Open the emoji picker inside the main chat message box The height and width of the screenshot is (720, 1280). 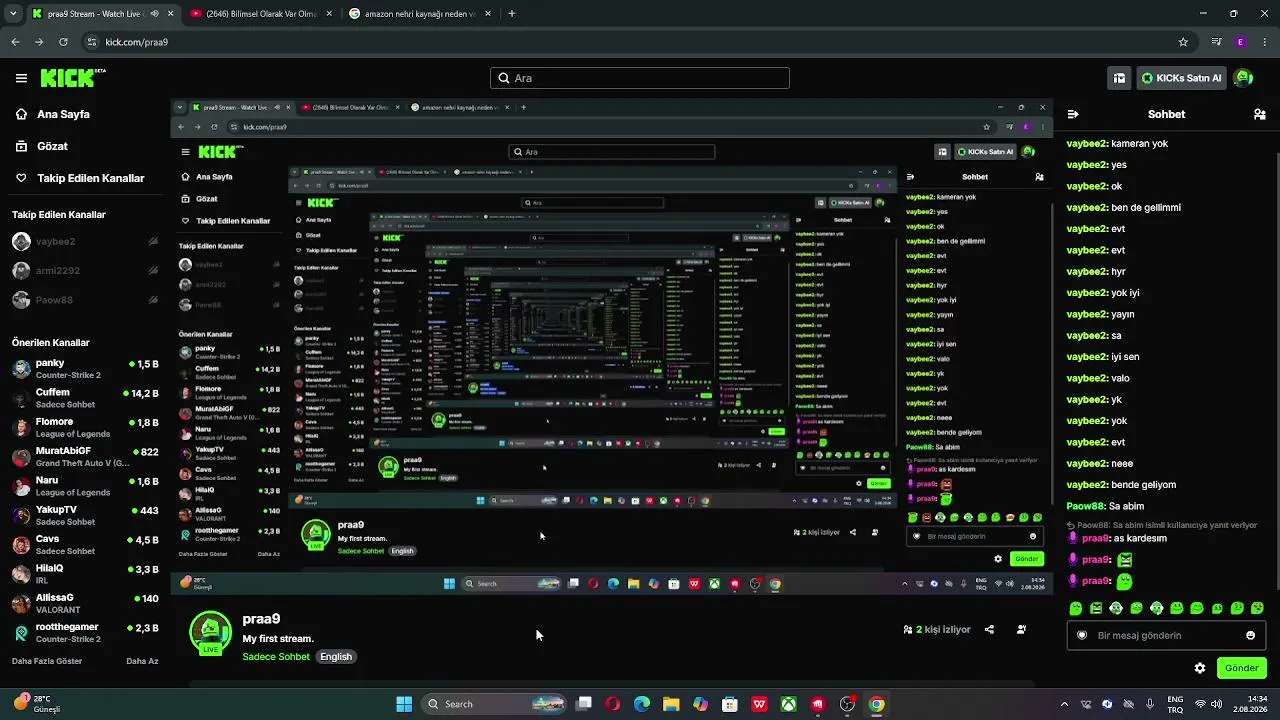[1250, 635]
